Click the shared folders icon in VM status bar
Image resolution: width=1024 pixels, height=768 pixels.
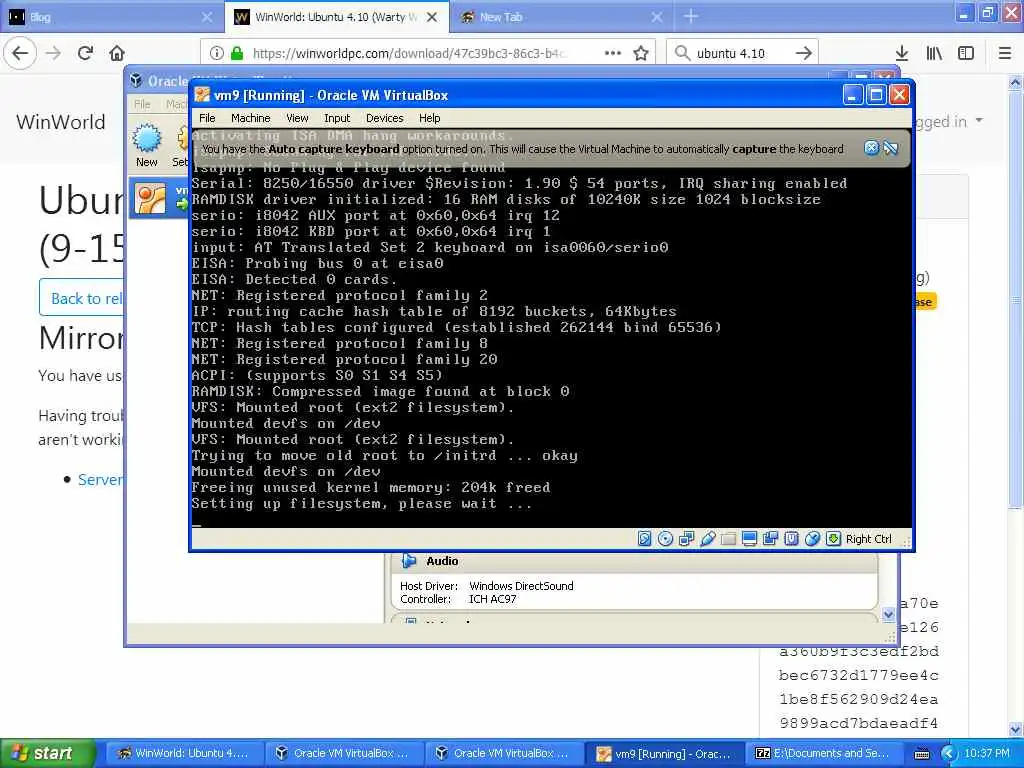click(x=728, y=539)
